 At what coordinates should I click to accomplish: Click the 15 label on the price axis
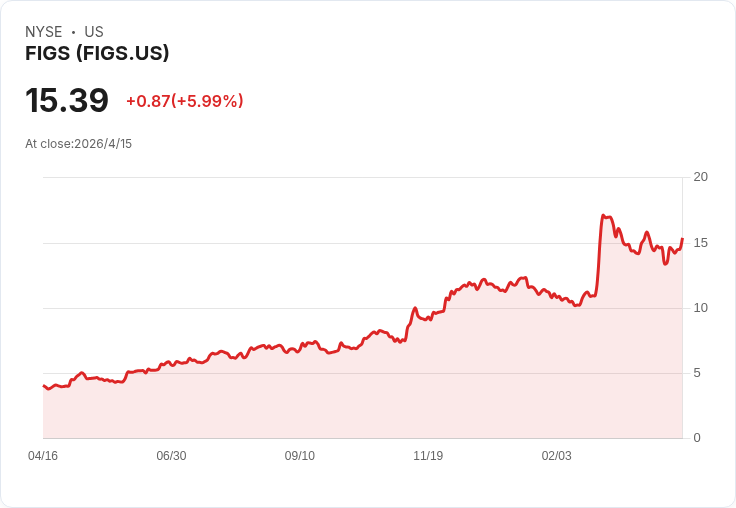click(x=700, y=243)
